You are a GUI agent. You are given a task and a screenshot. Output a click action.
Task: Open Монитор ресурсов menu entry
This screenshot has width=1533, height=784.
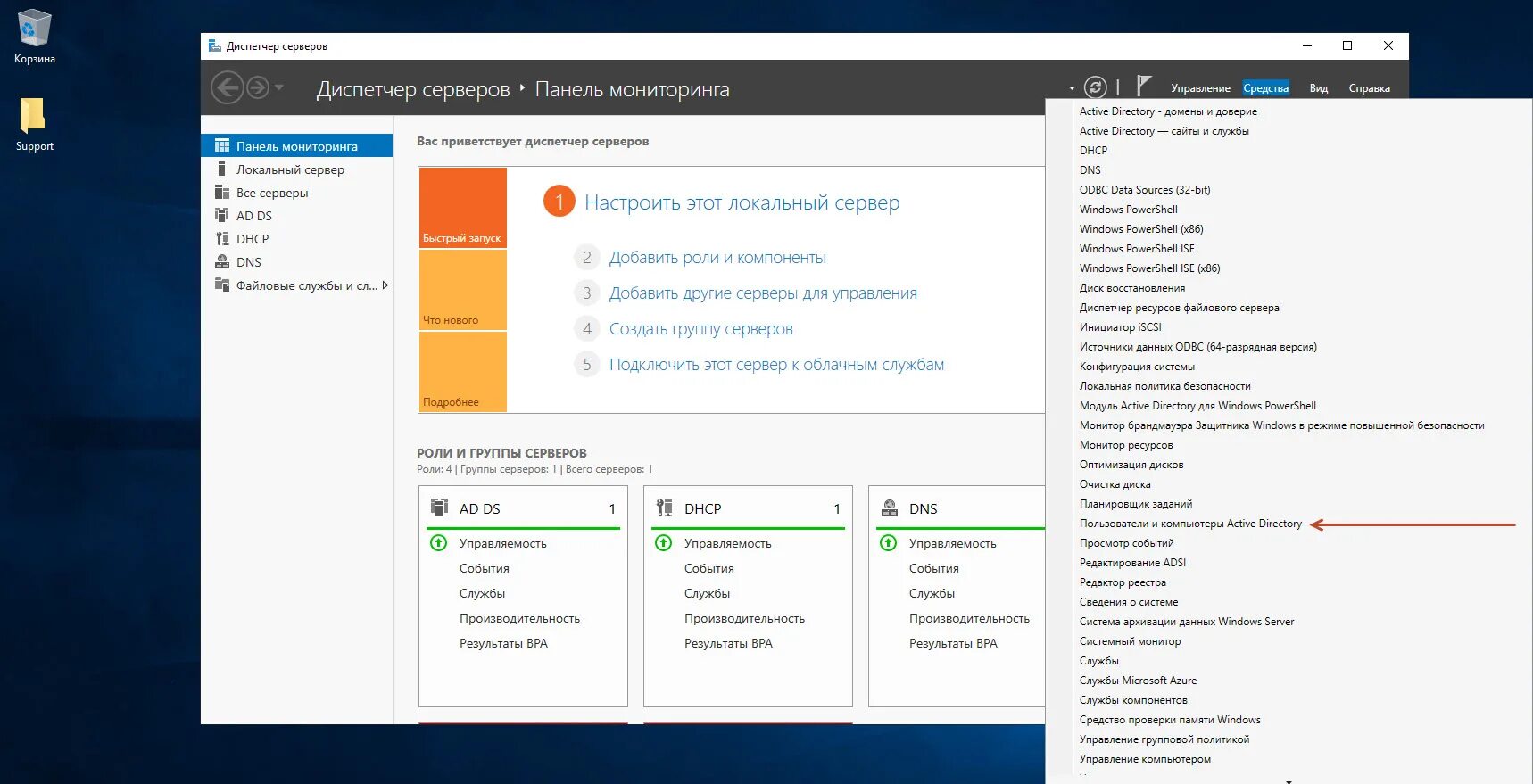point(1126,445)
